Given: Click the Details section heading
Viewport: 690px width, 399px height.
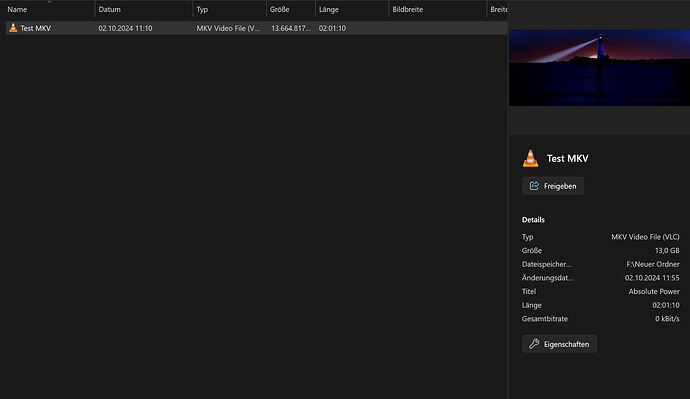Looking at the screenshot, I should 533,220.
